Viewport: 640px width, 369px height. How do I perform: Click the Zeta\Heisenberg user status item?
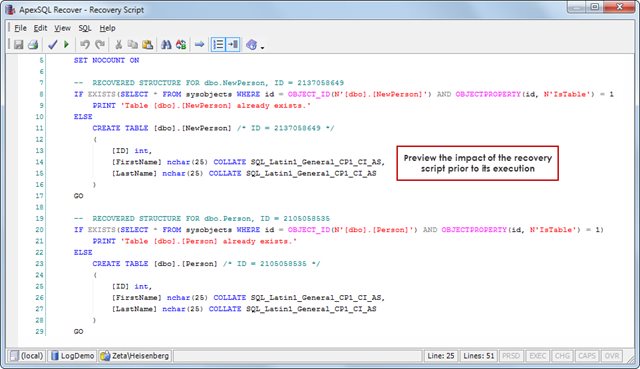134,356
